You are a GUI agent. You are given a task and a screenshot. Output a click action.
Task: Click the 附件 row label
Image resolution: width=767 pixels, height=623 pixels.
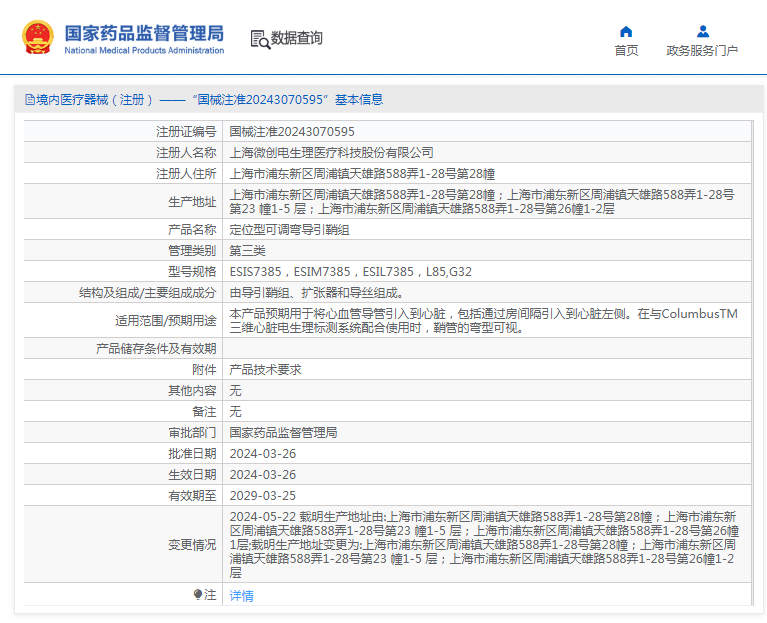pyautogui.click(x=204, y=369)
